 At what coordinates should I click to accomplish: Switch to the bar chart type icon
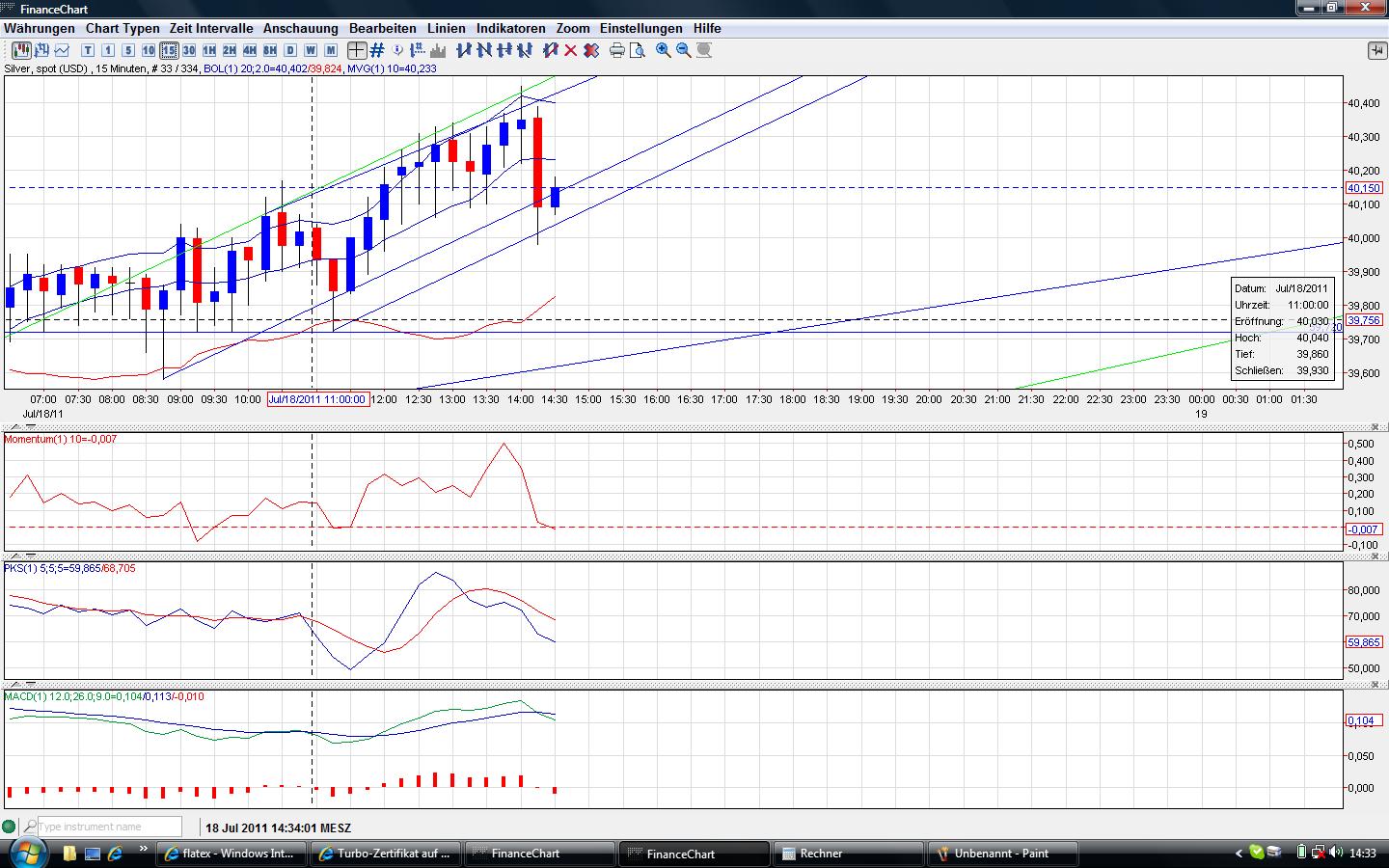42,50
